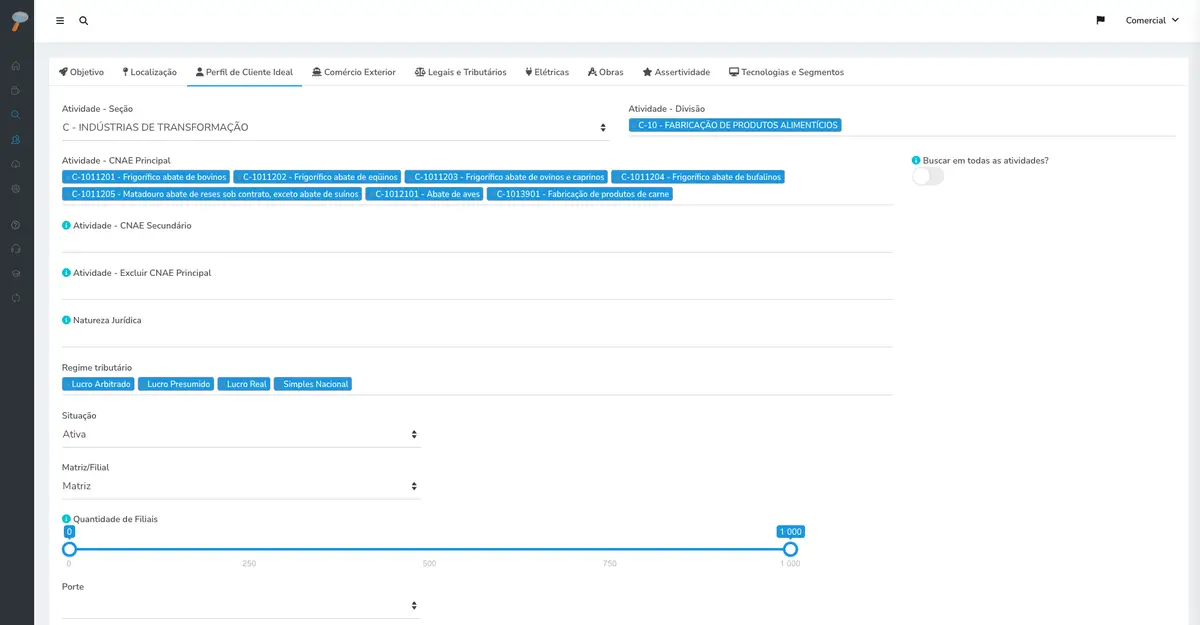Click the C-1011205 Matadouro tag

point(212,194)
